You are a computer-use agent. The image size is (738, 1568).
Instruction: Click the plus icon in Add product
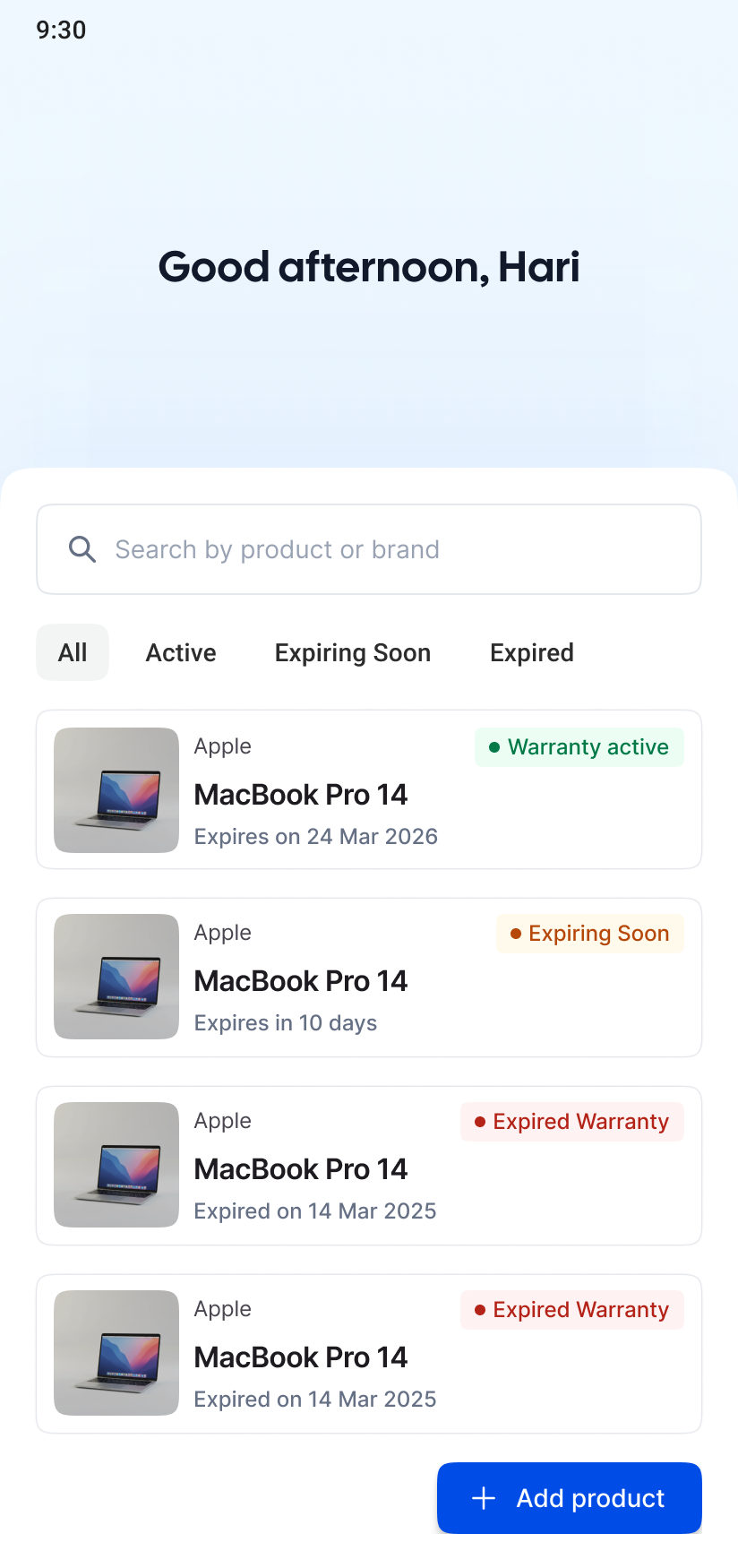coord(484,1498)
